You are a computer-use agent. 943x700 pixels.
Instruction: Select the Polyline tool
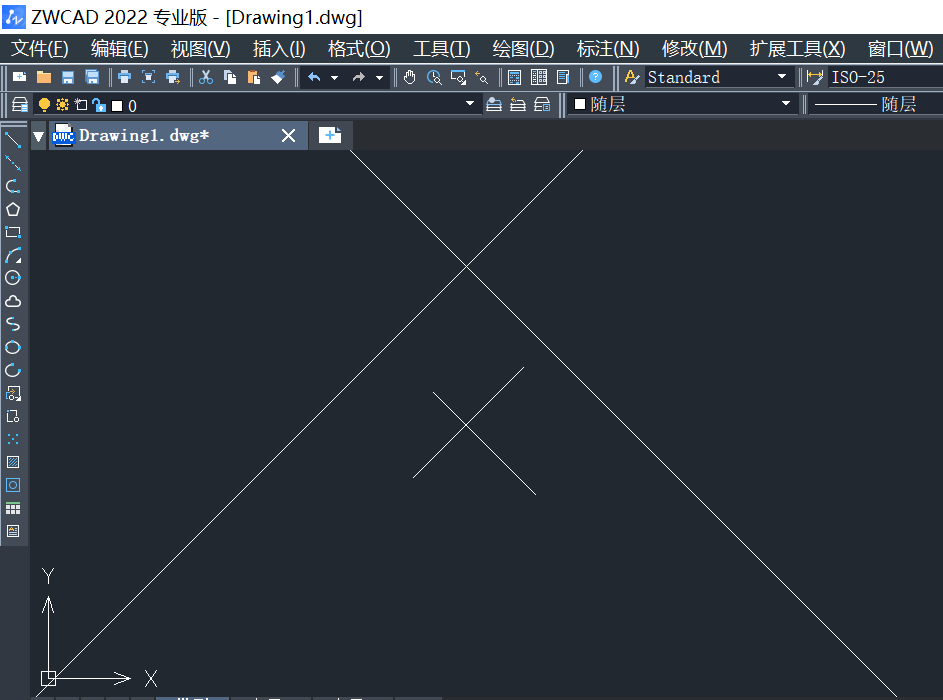(13, 186)
